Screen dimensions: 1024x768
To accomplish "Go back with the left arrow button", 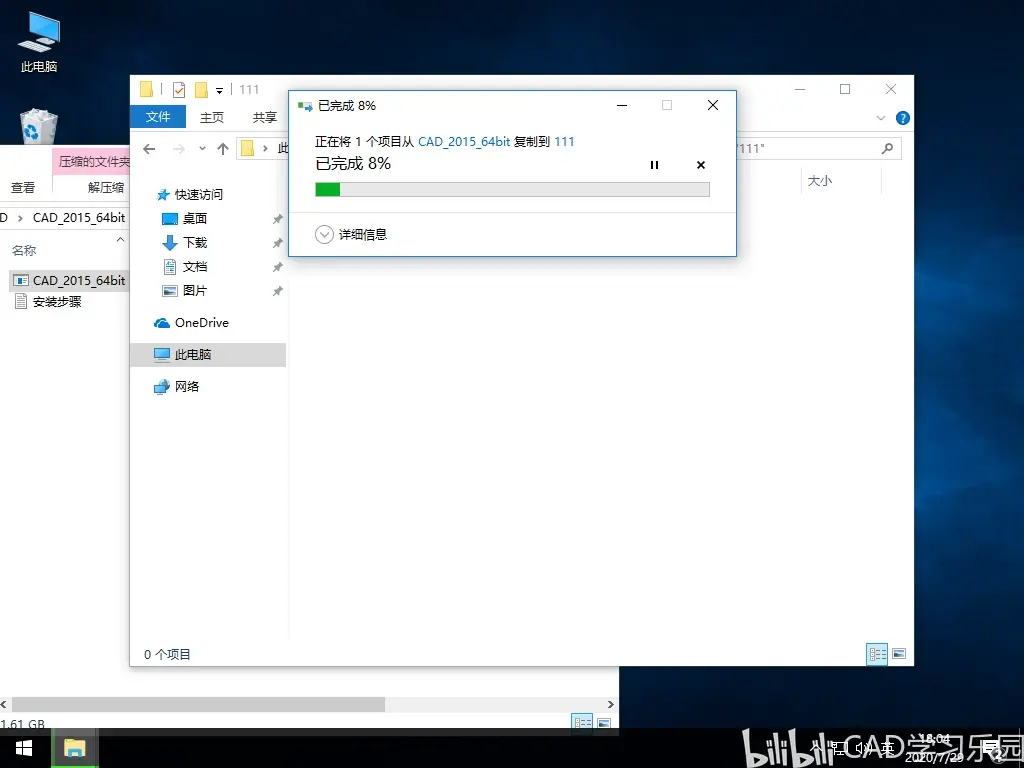I will [x=149, y=149].
